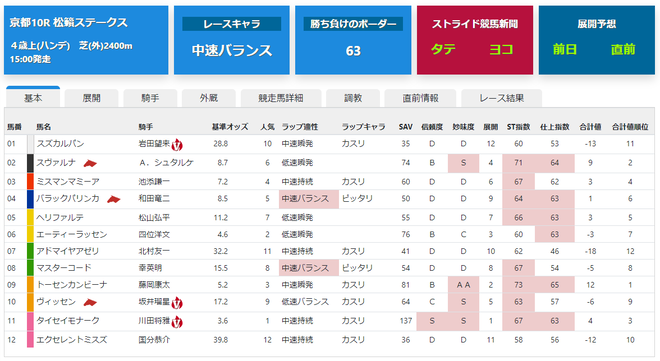Select the 調教 tab
The width and height of the screenshot is (660, 361).
click(353, 98)
